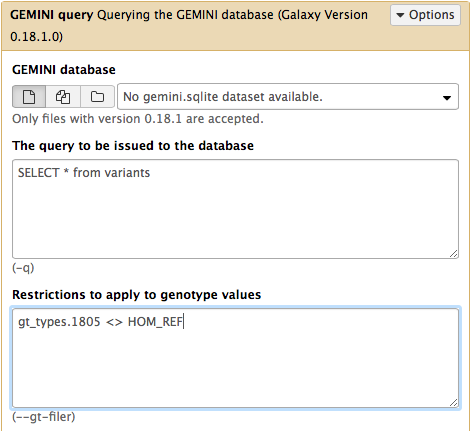The height and width of the screenshot is (431, 472).
Task: Click the (-q) parameter hint
Action: [x=23, y=268]
